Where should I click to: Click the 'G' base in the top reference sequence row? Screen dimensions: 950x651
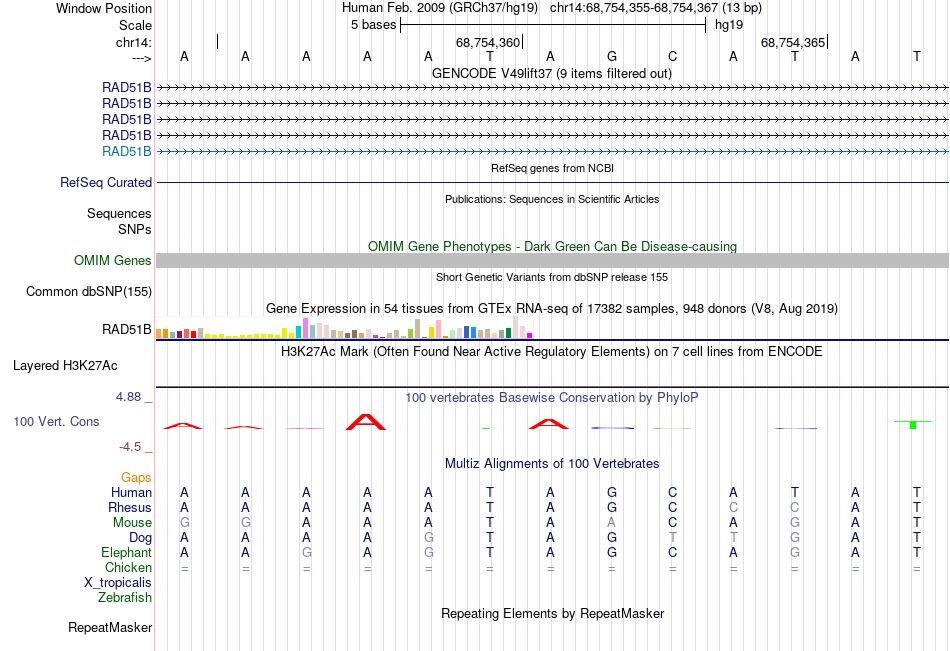[x=612, y=56]
